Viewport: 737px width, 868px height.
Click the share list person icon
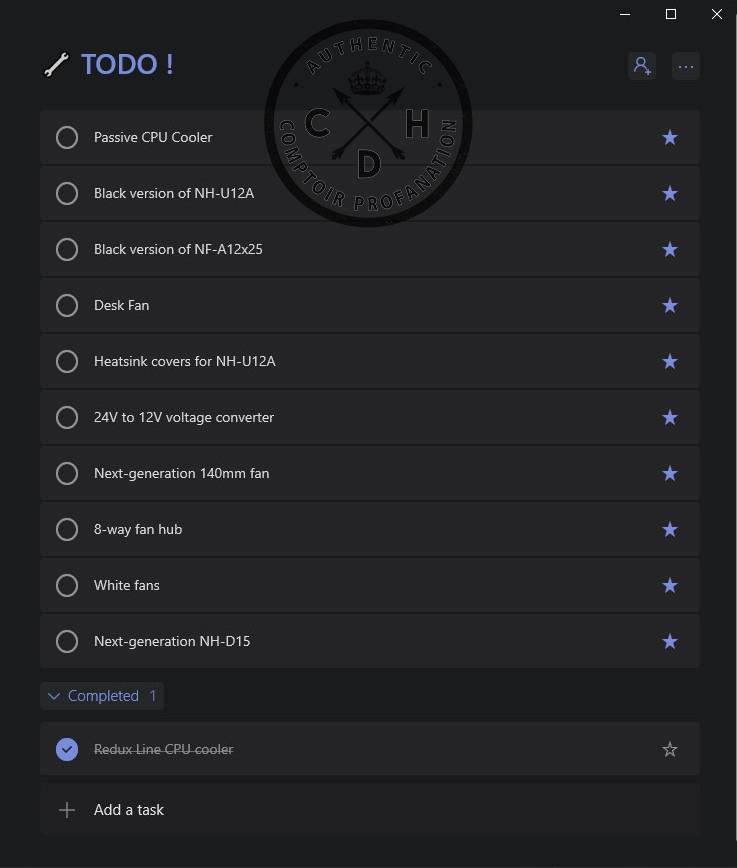tap(641, 66)
